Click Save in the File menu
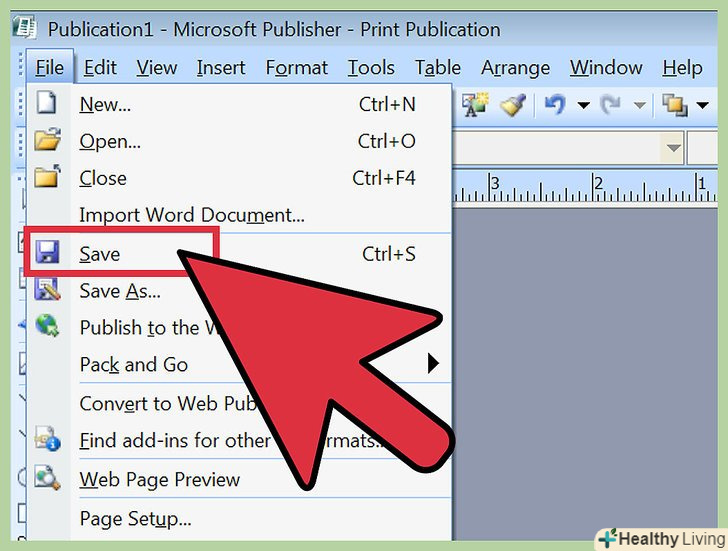The width and height of the screenshot is (728, 551). 239,254
